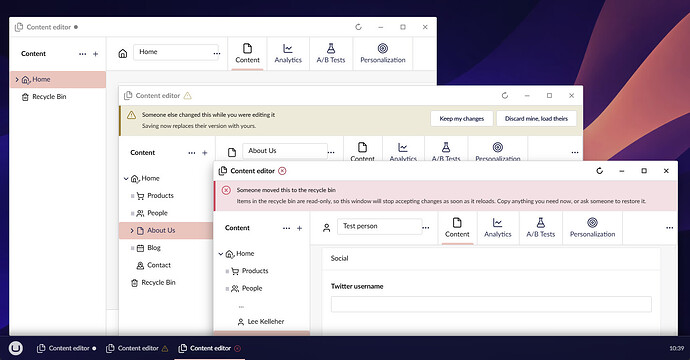Add content with plus in About Us window
Viewport: 690px width, 360px height.
pyautogui.click(x=205, y=153)
